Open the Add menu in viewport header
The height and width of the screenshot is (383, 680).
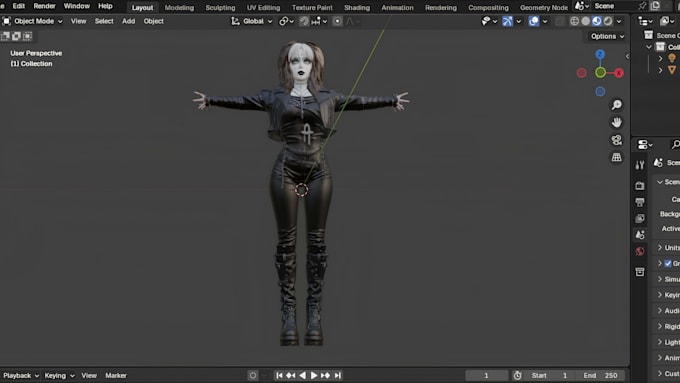128,21
